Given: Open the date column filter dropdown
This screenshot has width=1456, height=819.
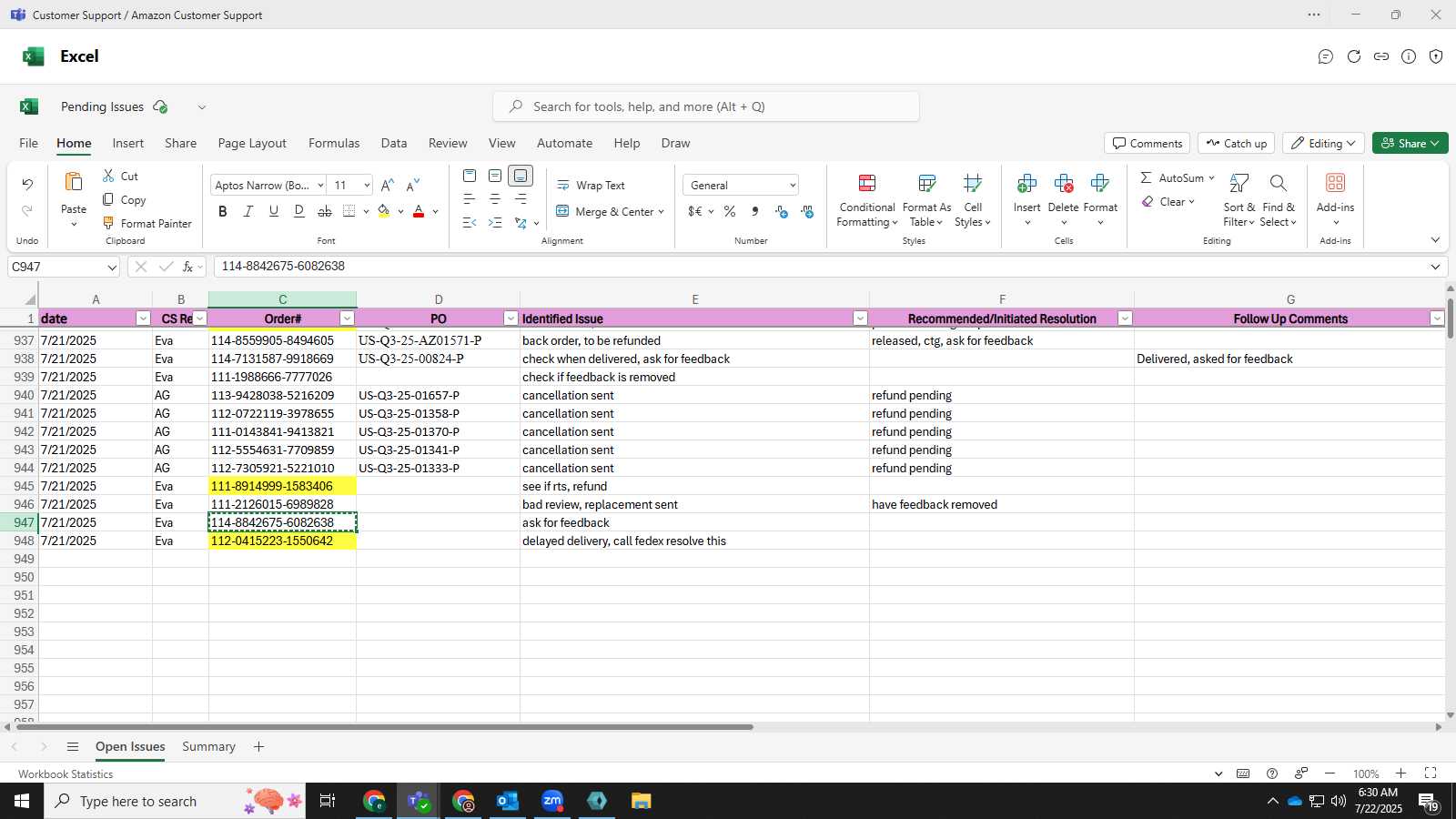Looking at the screenshot, I should [143, 318].
